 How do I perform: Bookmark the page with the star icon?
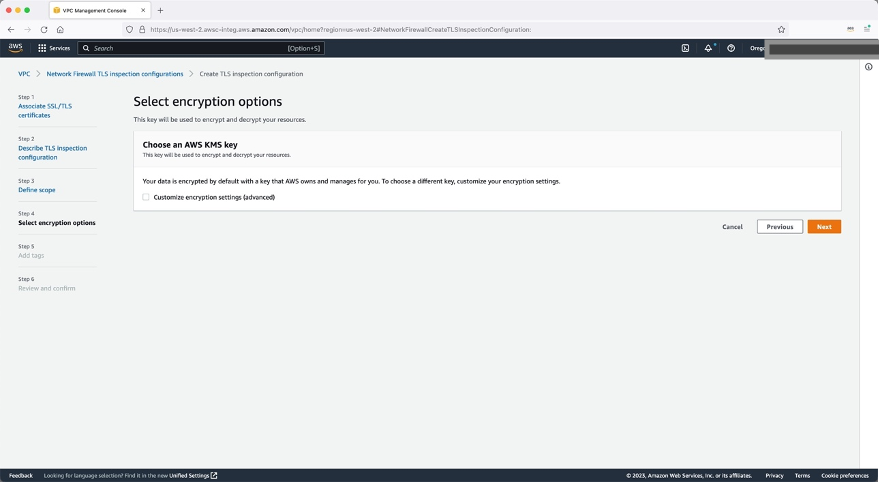(x=781, y=29)
